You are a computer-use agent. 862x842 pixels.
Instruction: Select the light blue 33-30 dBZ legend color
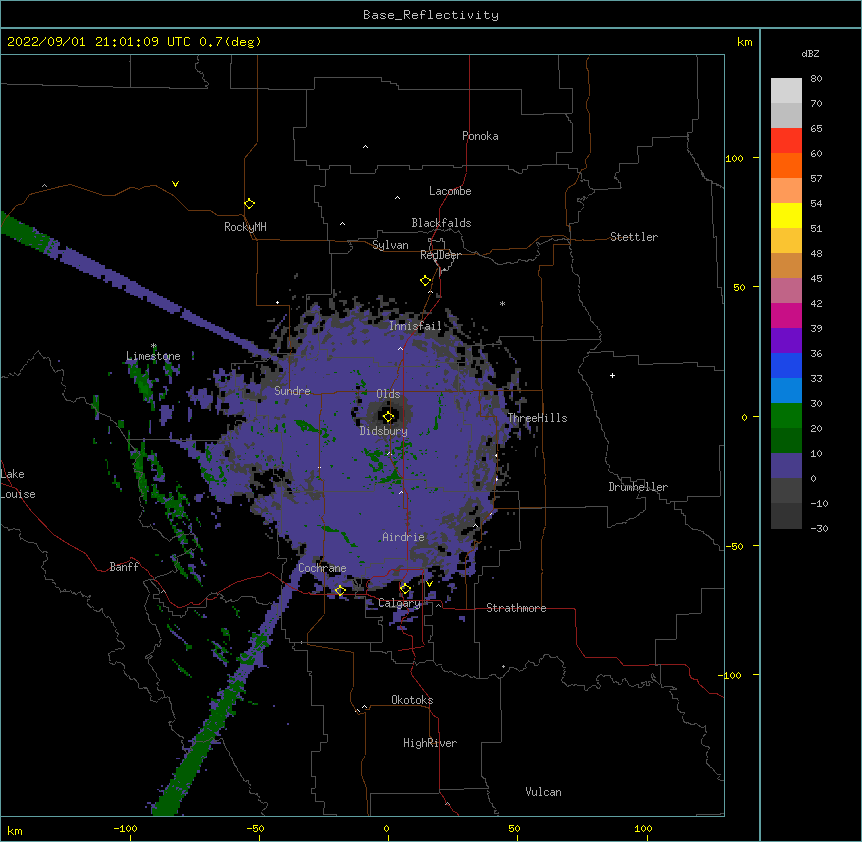point(786,390)
